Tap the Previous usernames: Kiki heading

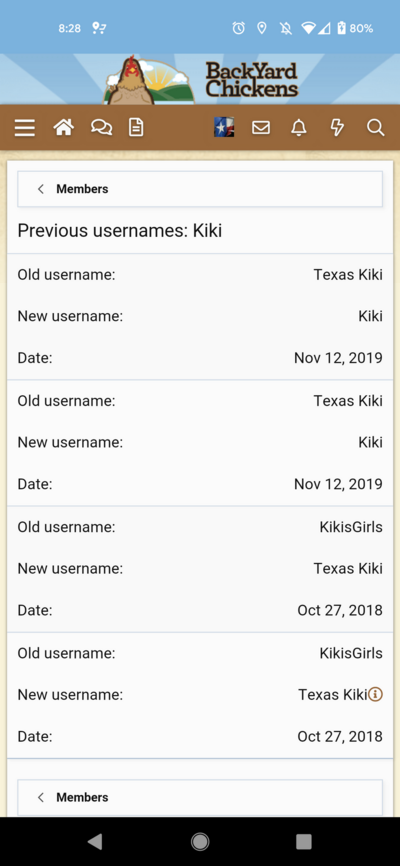120,231
